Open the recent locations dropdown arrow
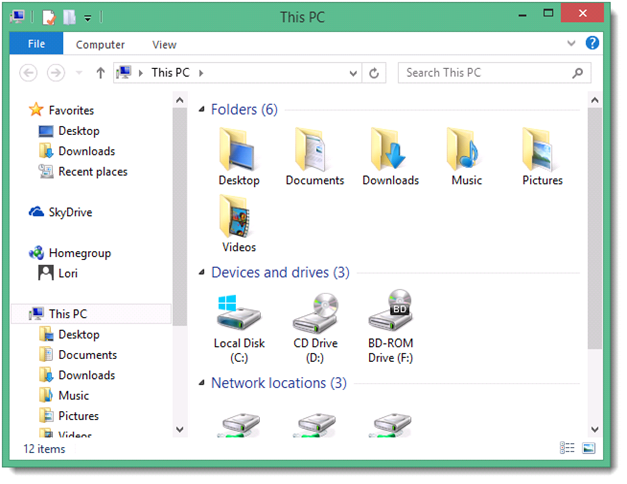Screen dimensions: 627x484 click(79, 73)
